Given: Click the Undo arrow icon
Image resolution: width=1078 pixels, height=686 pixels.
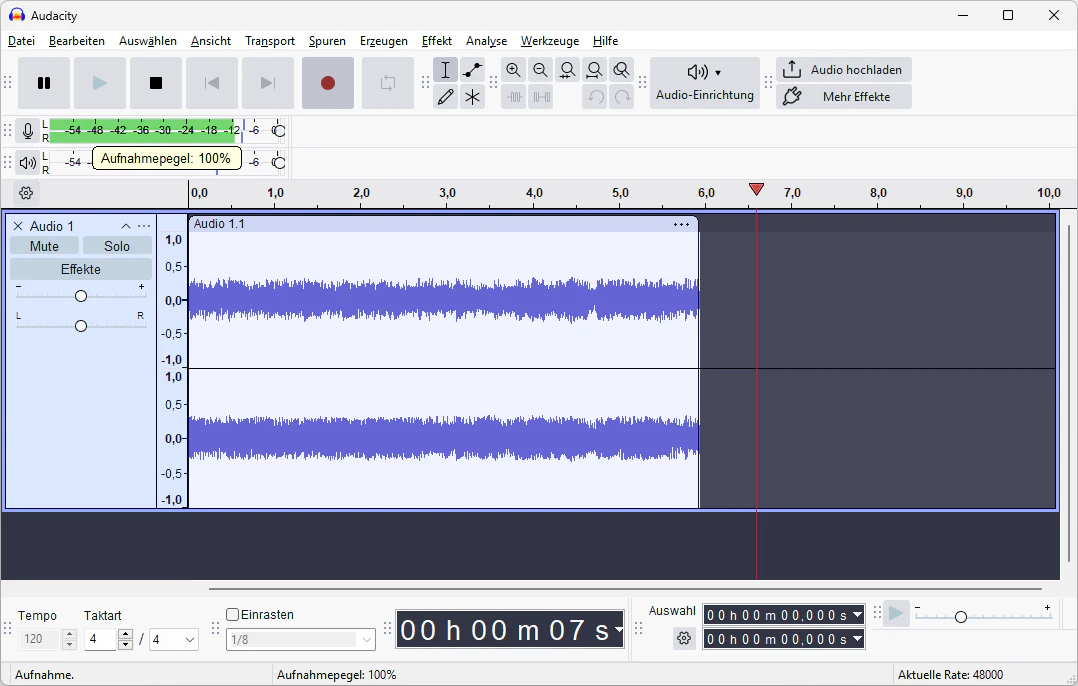Looking at the screenshot, I should [595, 97].
